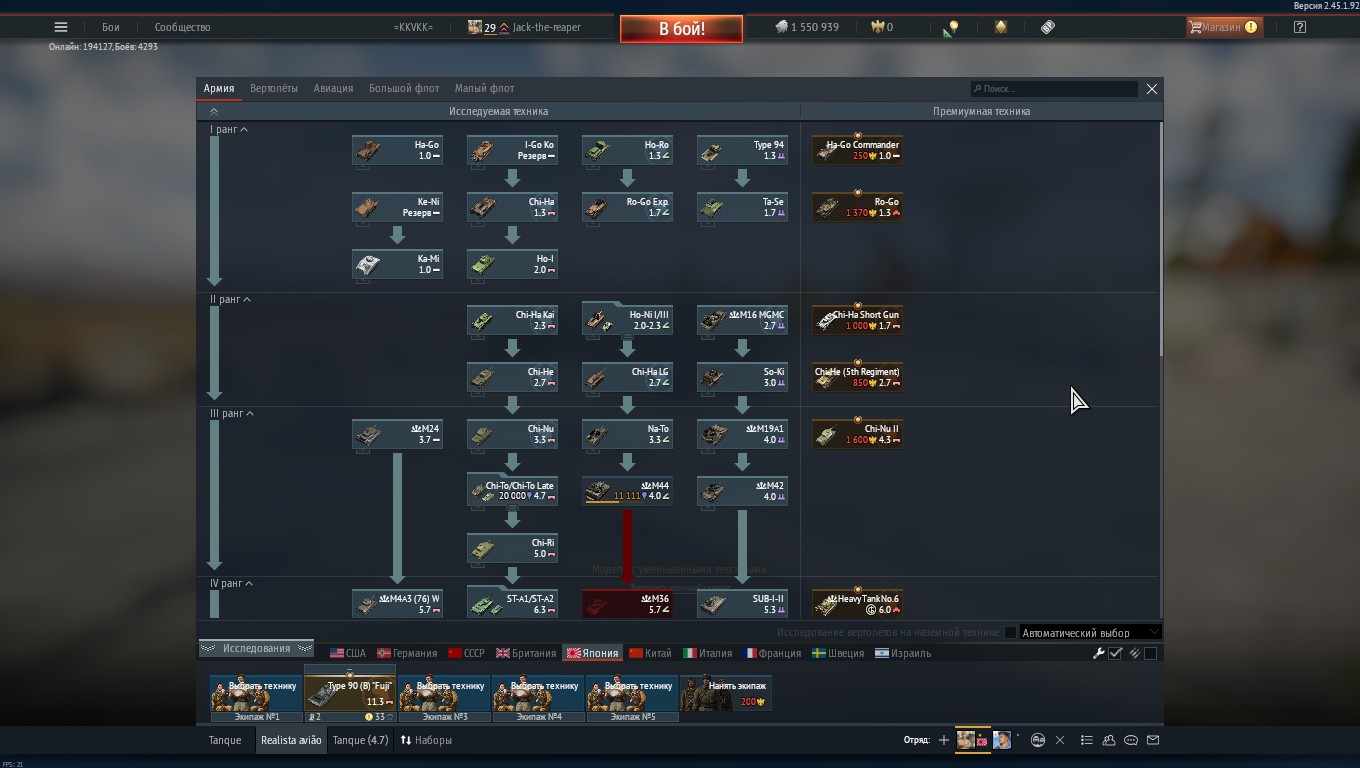This screenshot has height=768, width=1360.
Task: Open the Сообщество menu
Action: click(x=182, y=27)
